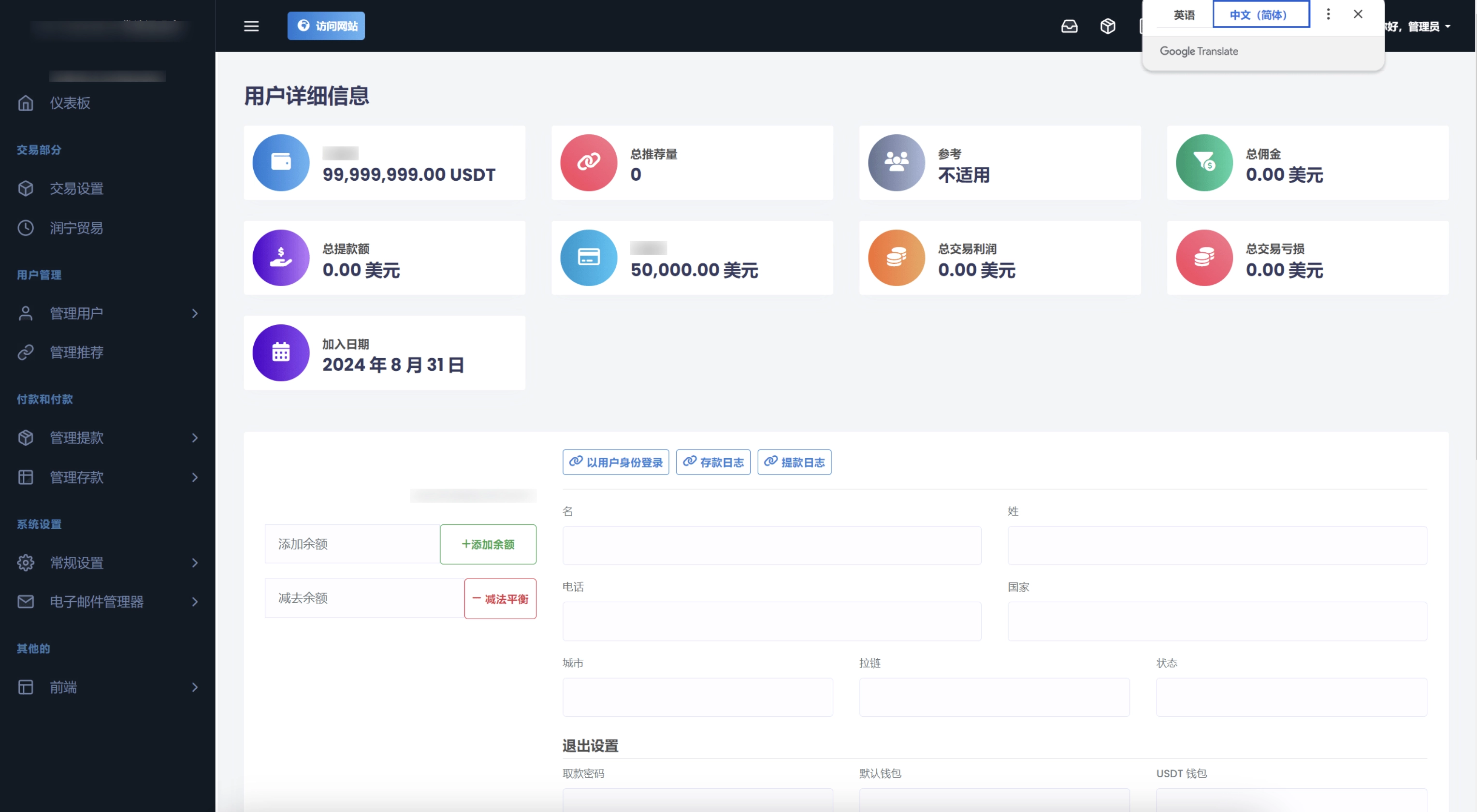Switch translation language to 英语

click(x=1184, y=14)
